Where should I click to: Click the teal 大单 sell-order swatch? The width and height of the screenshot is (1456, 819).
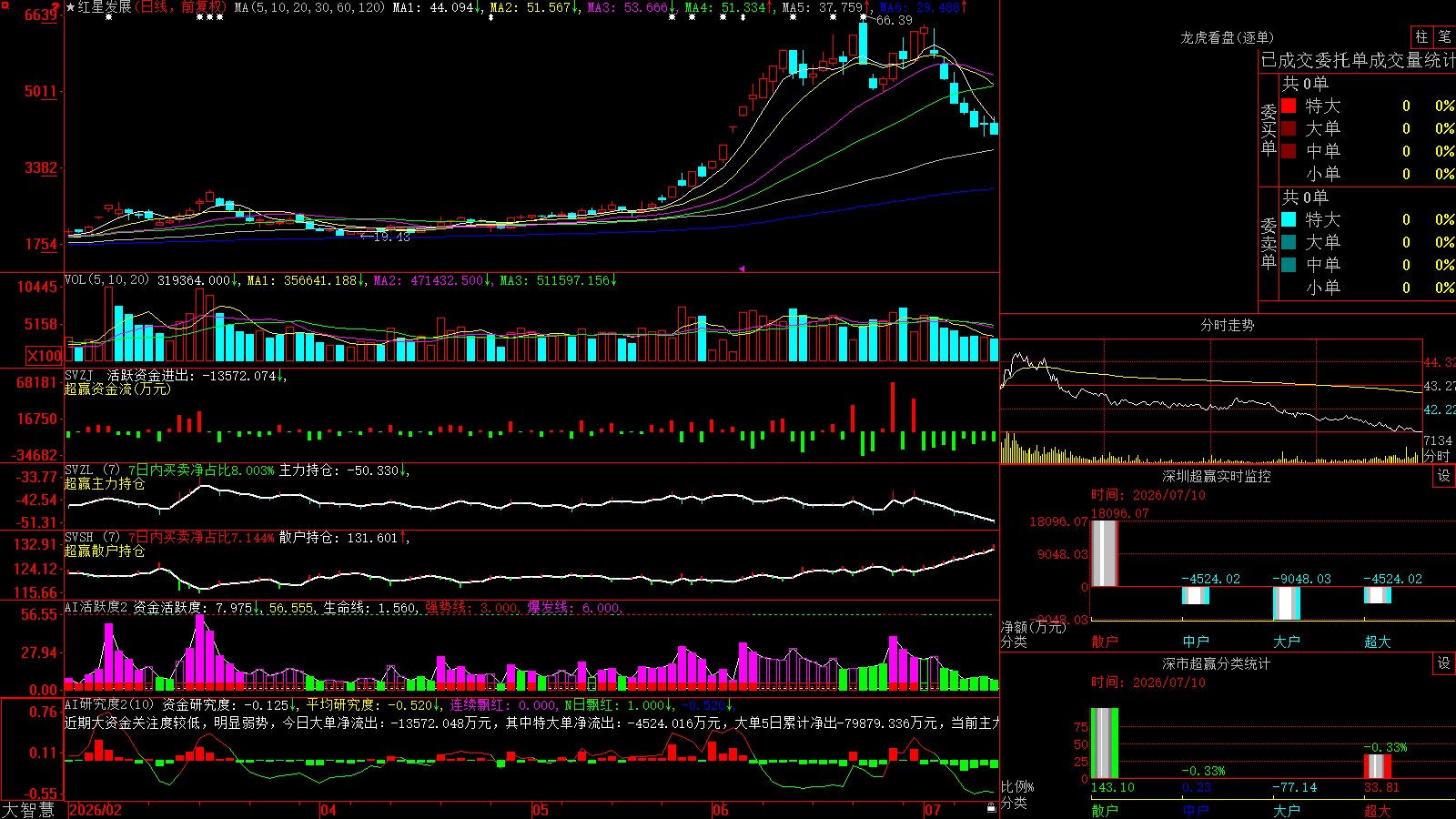pos(1289,242)
